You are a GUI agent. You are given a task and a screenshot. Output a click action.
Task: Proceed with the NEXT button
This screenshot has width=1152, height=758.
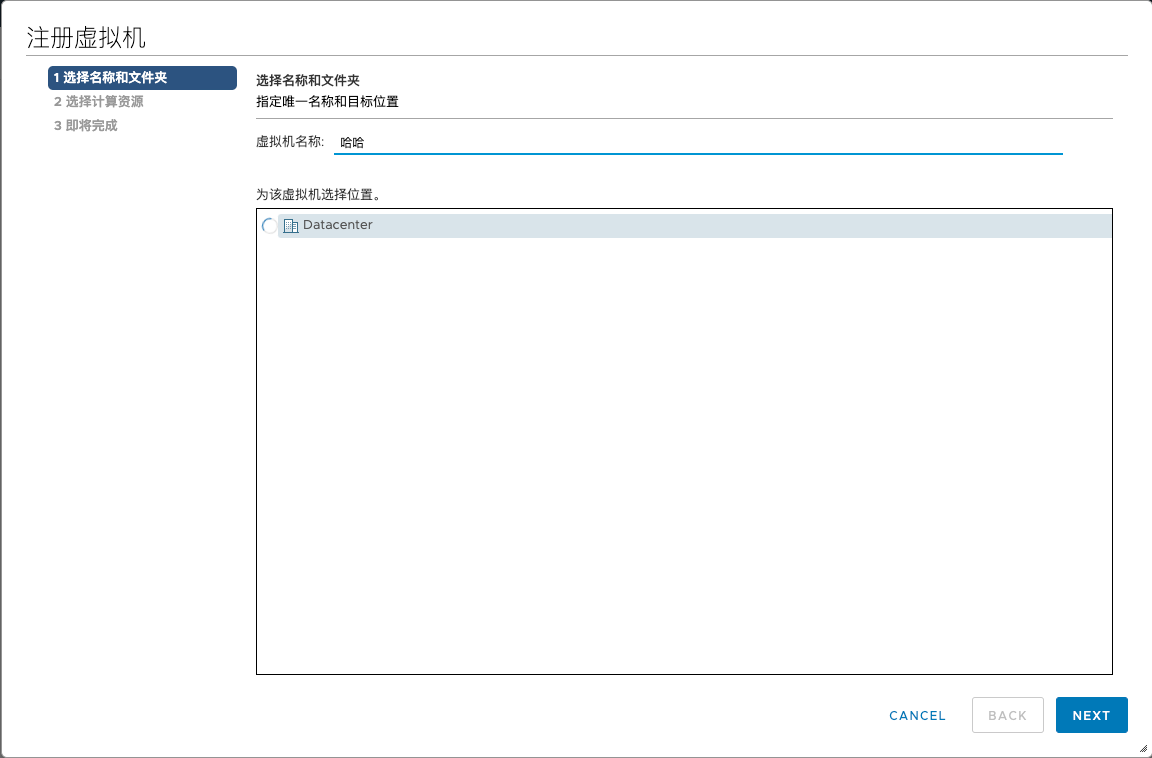point(1091,715)
